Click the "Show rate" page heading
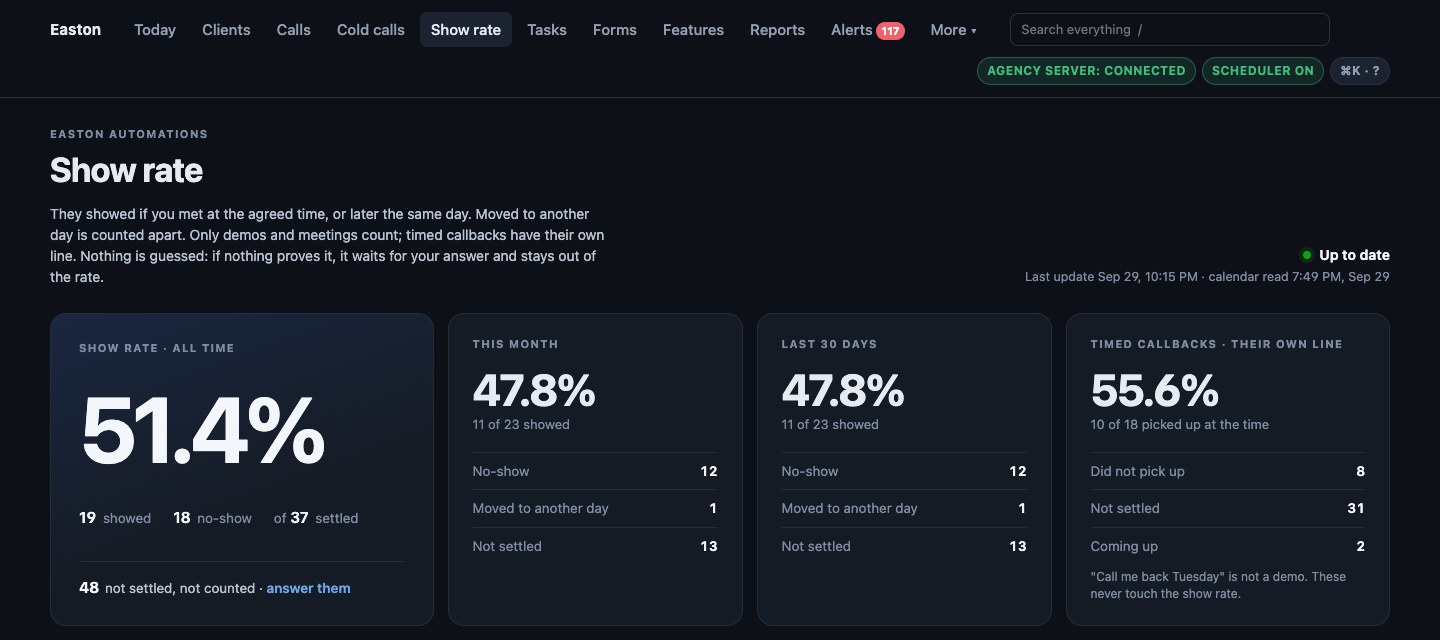 [126, 170]
